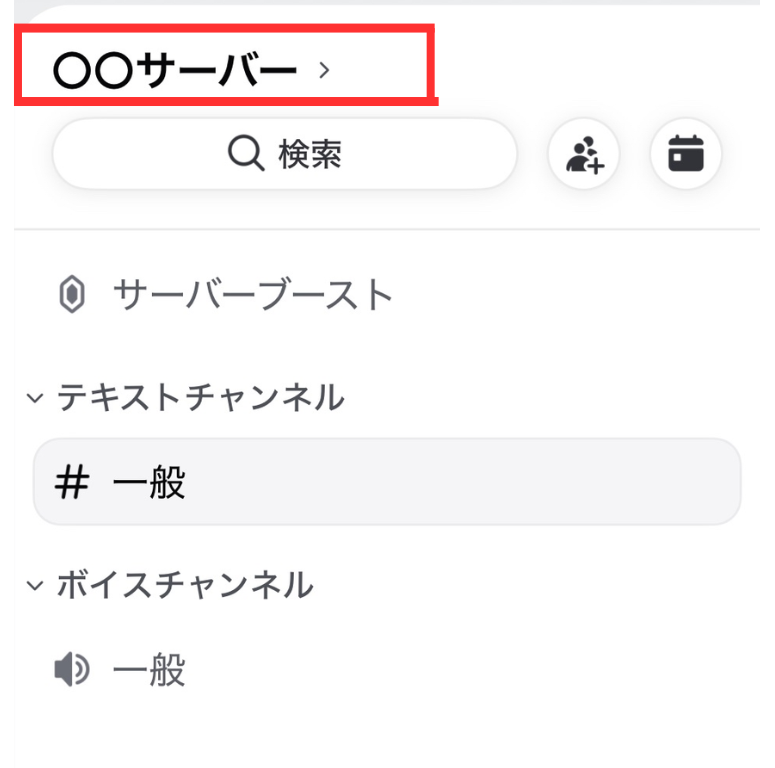This screenshot has width=775, height=768.
Task: Click the chevron beside 〇〇サーバー
Action: (323, 70)
